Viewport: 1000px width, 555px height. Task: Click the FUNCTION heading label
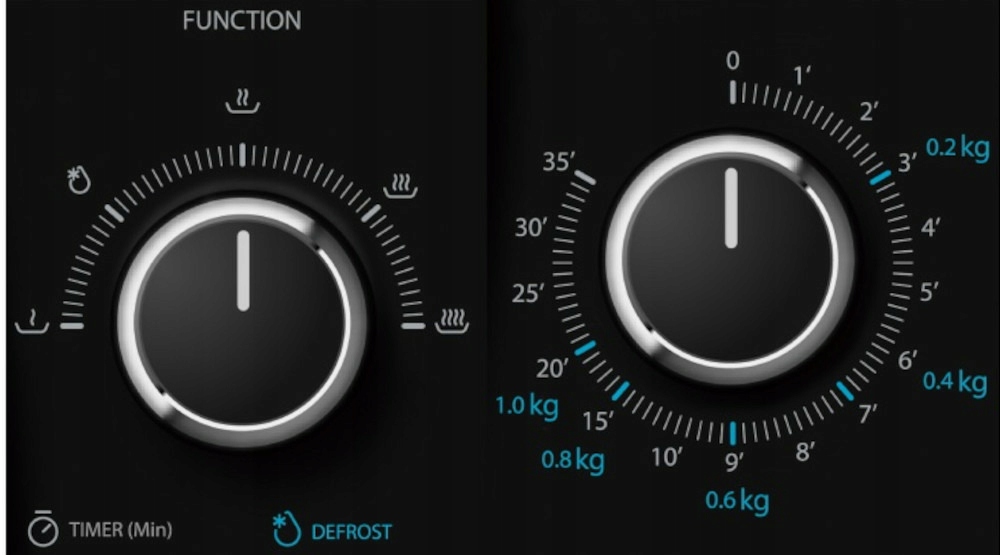coord(242,21)
